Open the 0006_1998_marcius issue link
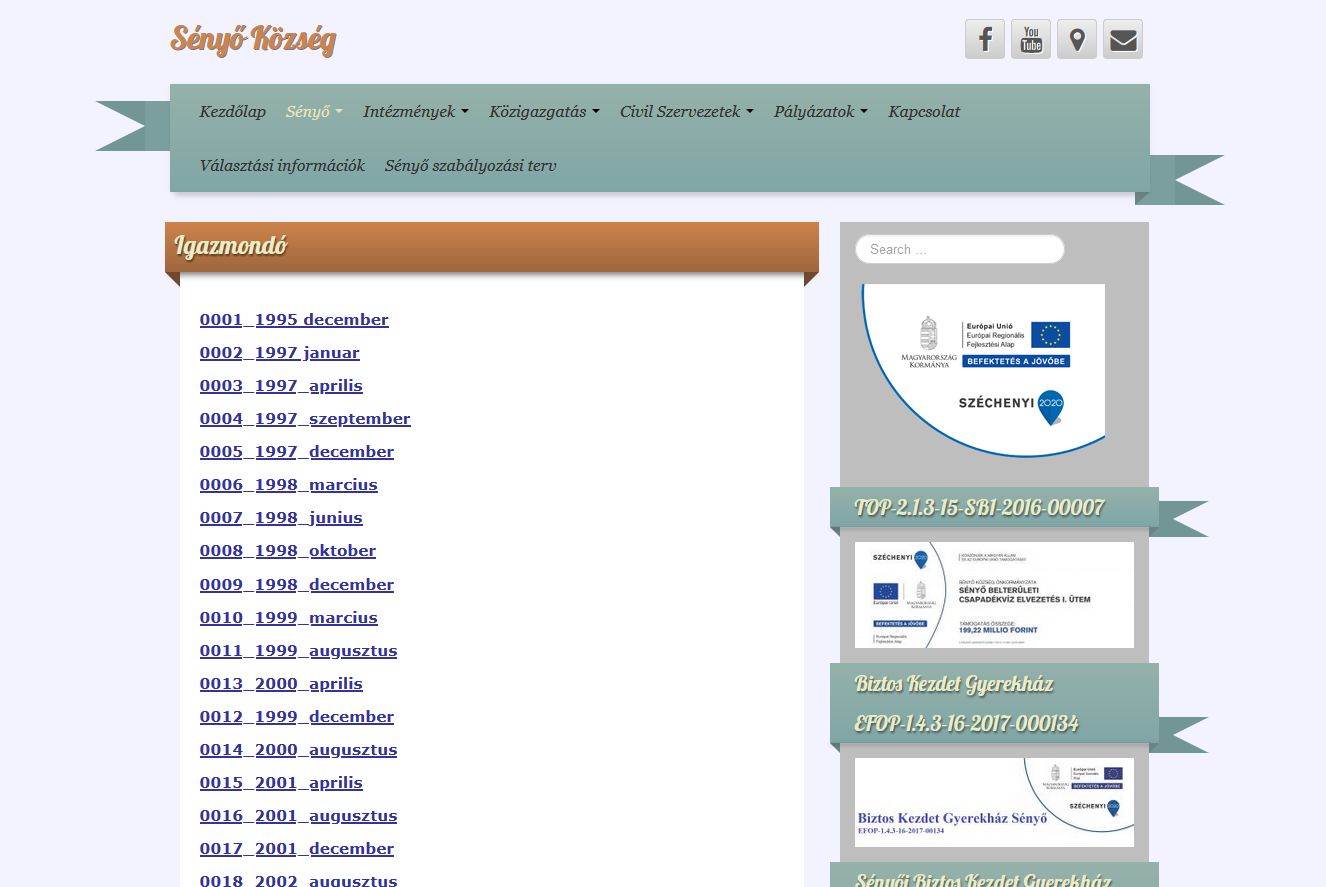The width and height of the screenshot is (1326, 887). (289, 485)
